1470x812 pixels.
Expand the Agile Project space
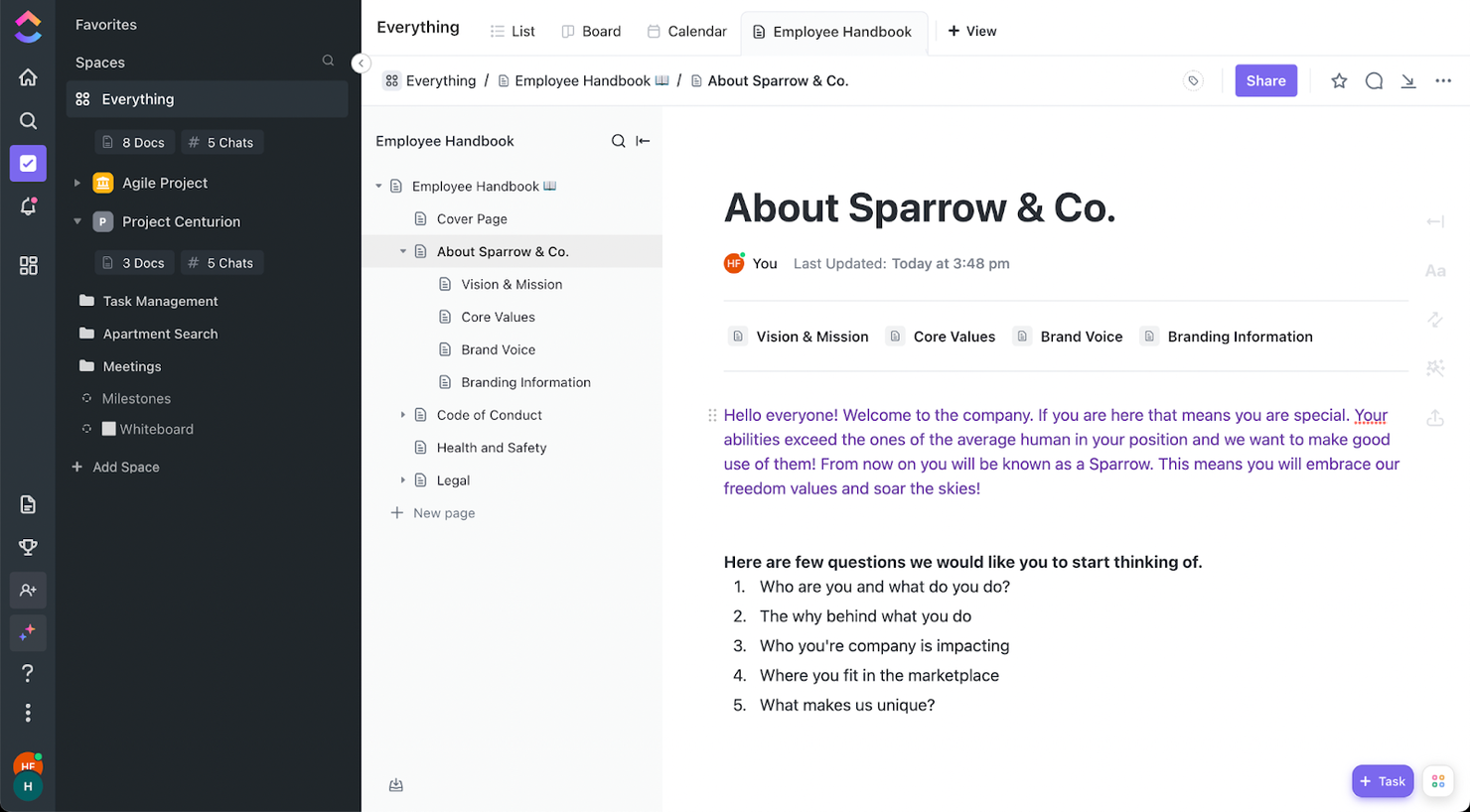[x=77, y=183]
